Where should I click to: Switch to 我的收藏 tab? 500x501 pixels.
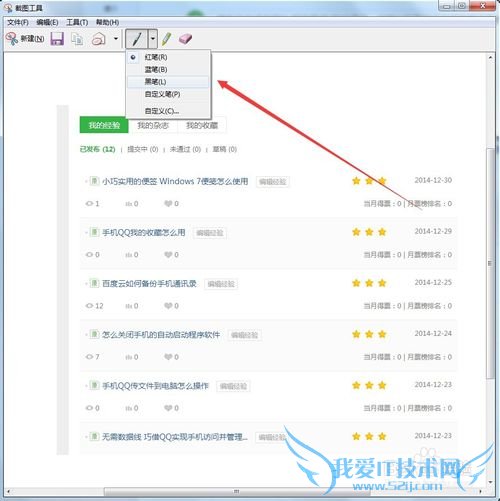point(202,125)
